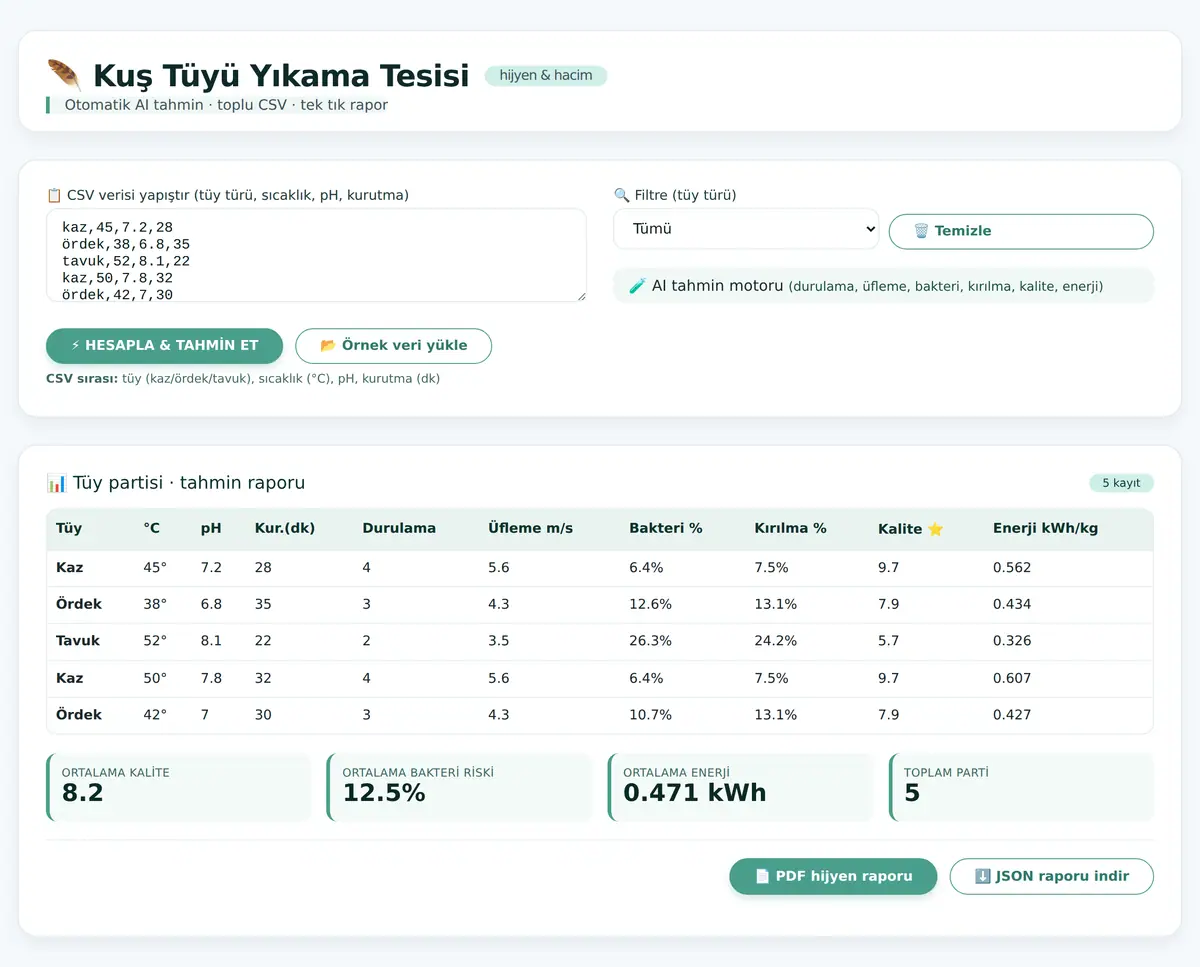Select the "Enerji kWh/kg" column header
The width and height of the screenshot is (1200, 967).
pos(1045,528)
